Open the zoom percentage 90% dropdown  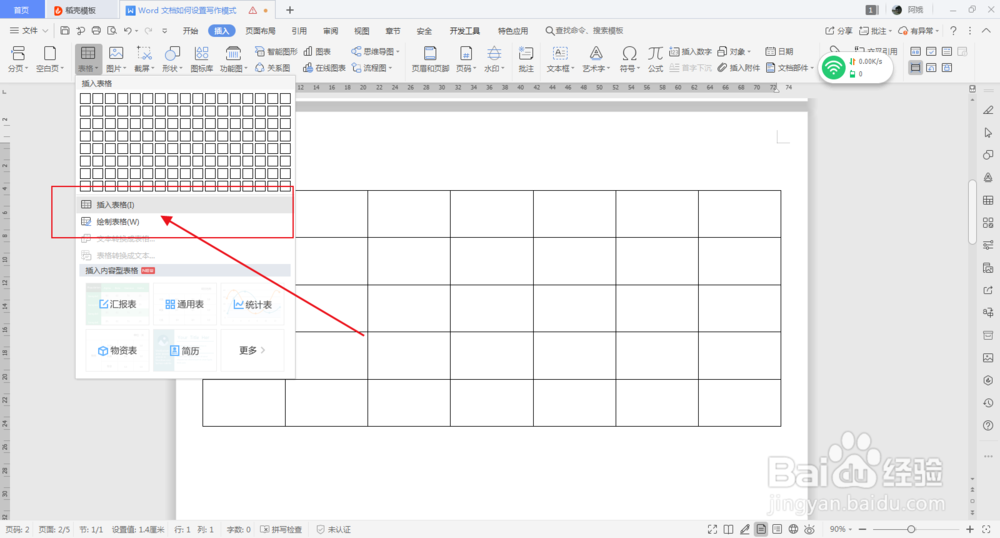point(841,529)
